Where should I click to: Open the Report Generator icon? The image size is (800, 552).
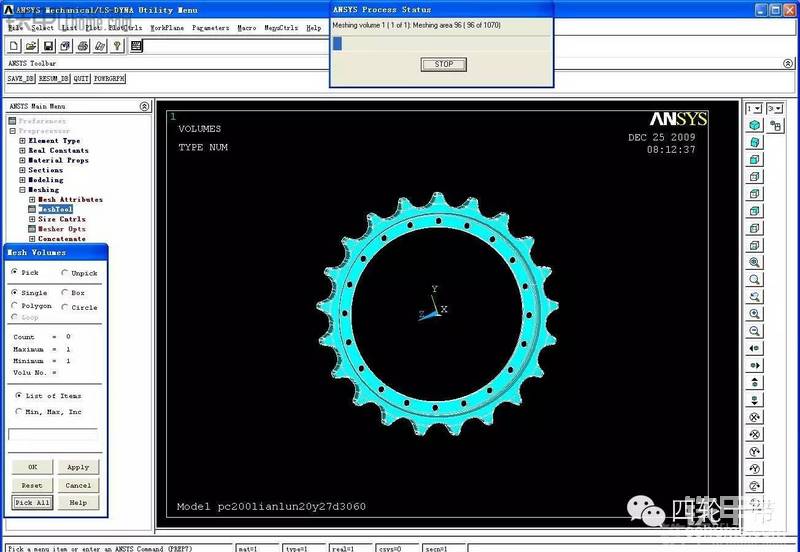pyautogui.click(x=100, y=46)
